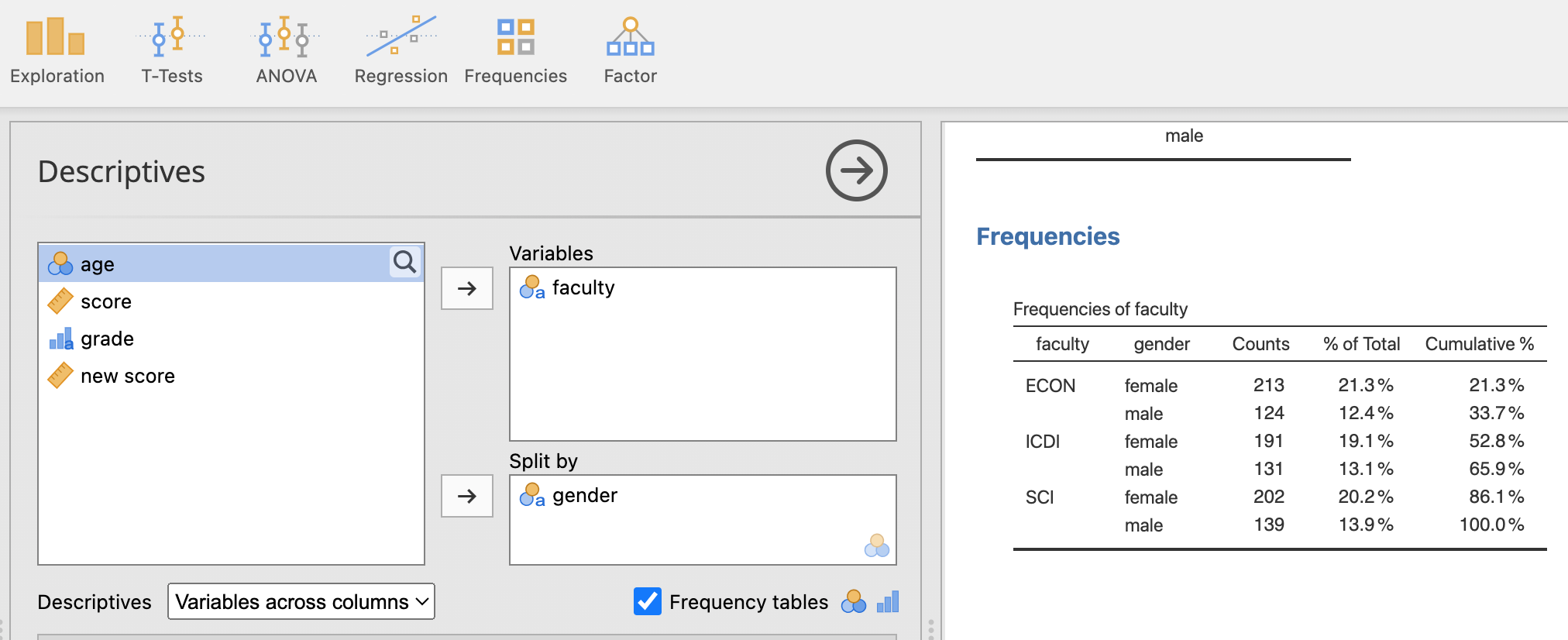The height and width of the screenshot is (640, 1568).
Task: Open the T-Tests menu
Action: [x=171, y=51]
